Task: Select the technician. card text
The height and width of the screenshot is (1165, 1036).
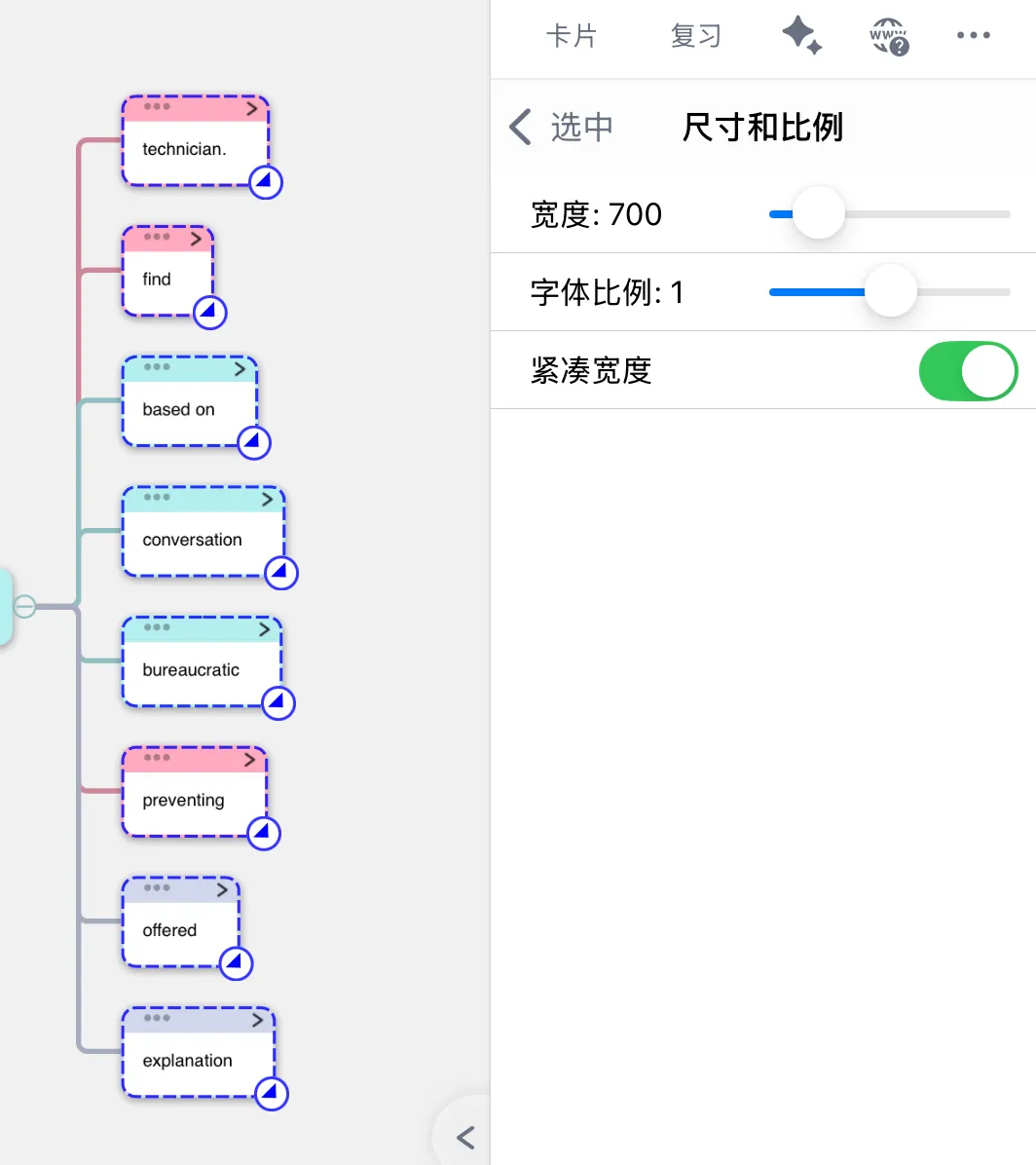Action: 184,149
